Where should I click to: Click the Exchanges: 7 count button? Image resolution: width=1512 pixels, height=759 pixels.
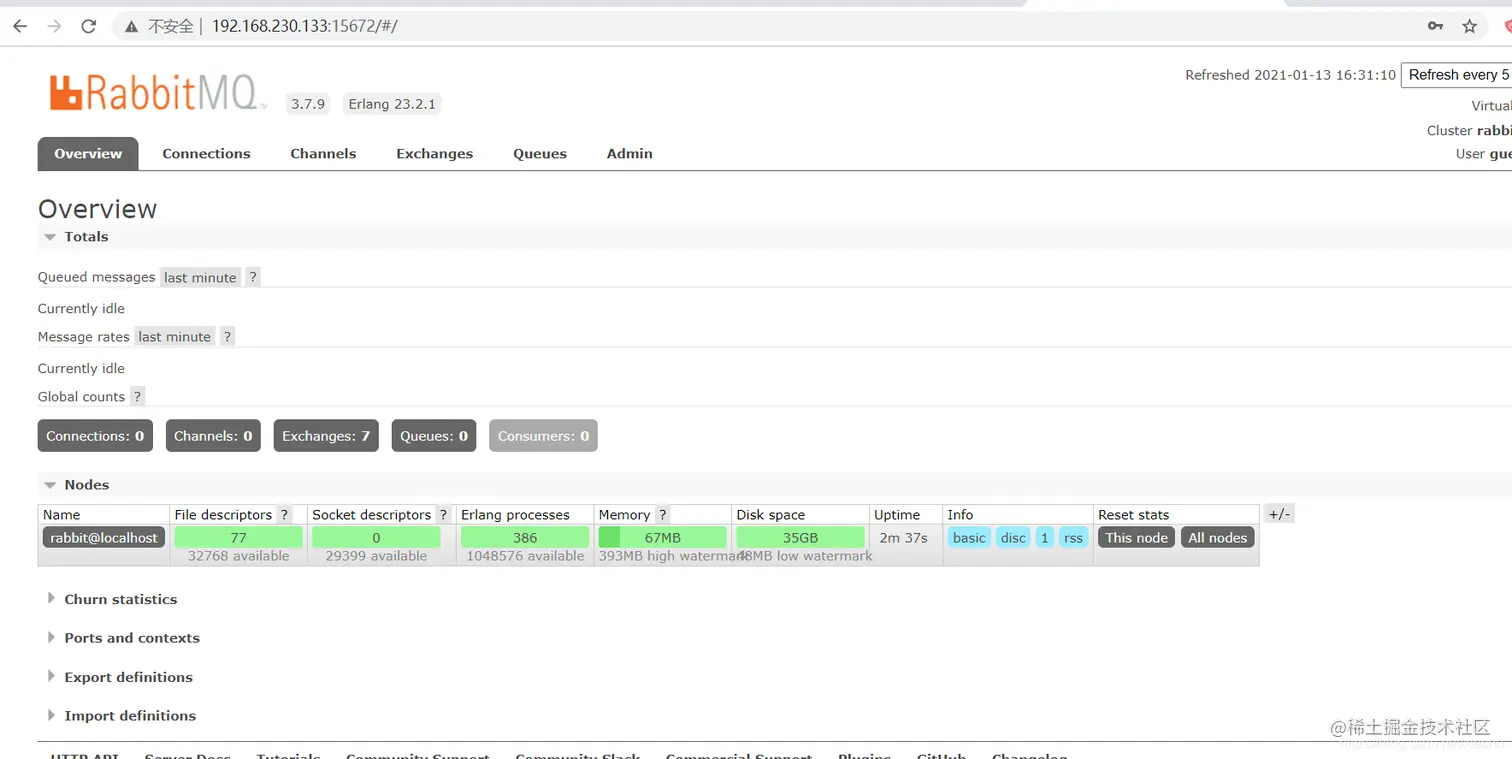pos(326,436)
